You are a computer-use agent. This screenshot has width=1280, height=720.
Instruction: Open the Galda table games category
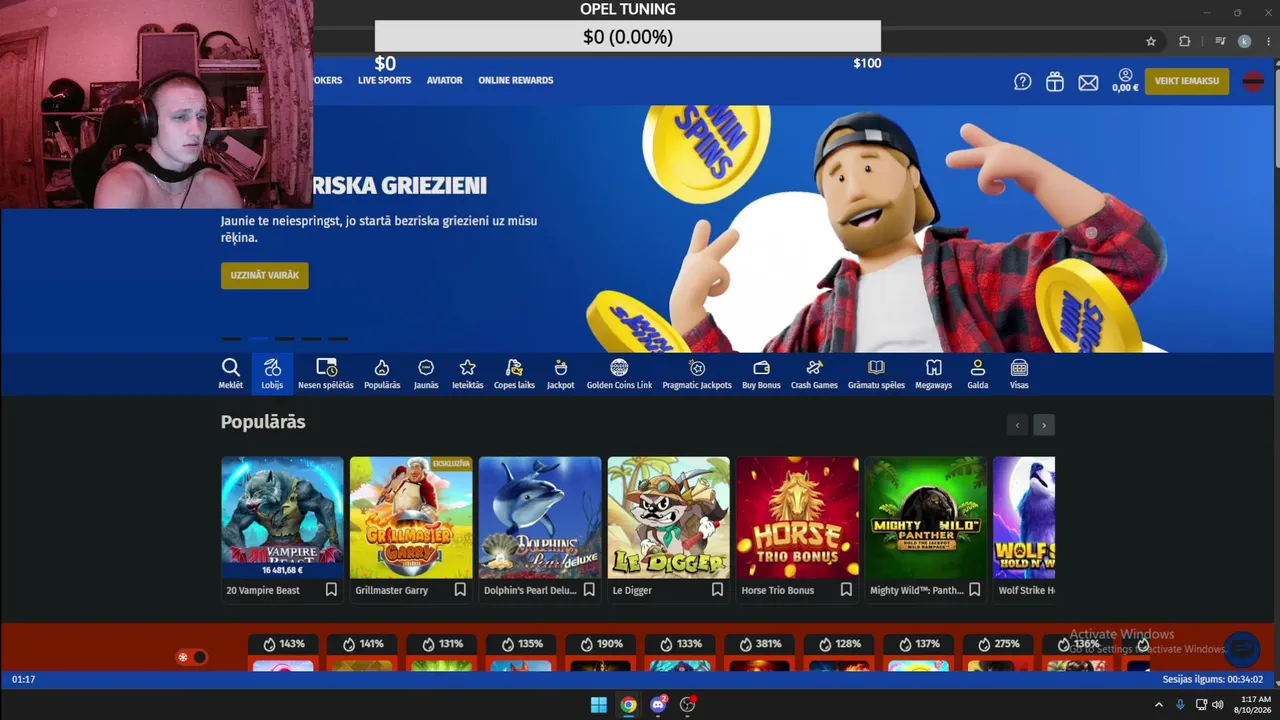click(978, 373)
